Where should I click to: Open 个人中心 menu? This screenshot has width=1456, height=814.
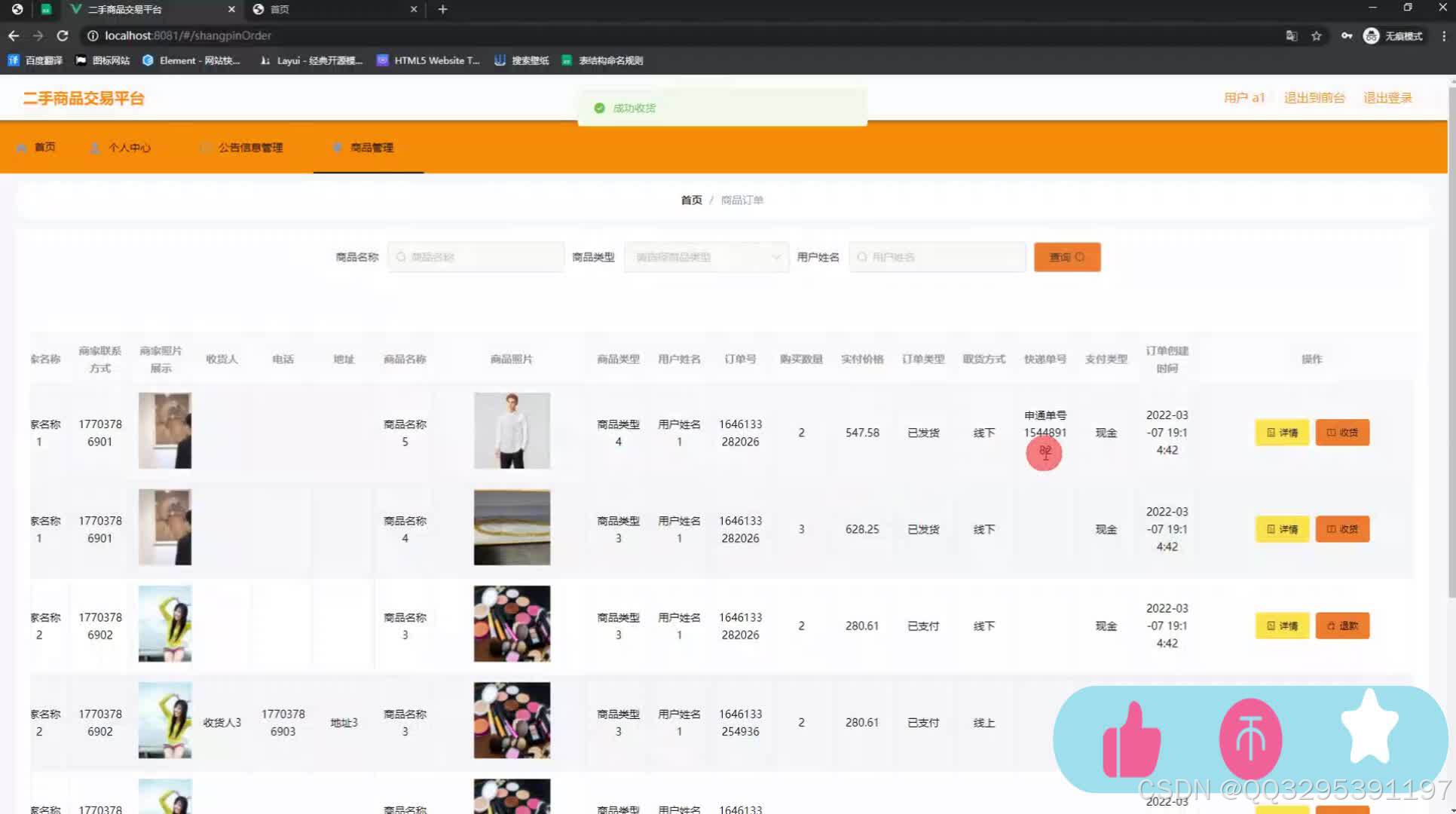pos(121,148)
